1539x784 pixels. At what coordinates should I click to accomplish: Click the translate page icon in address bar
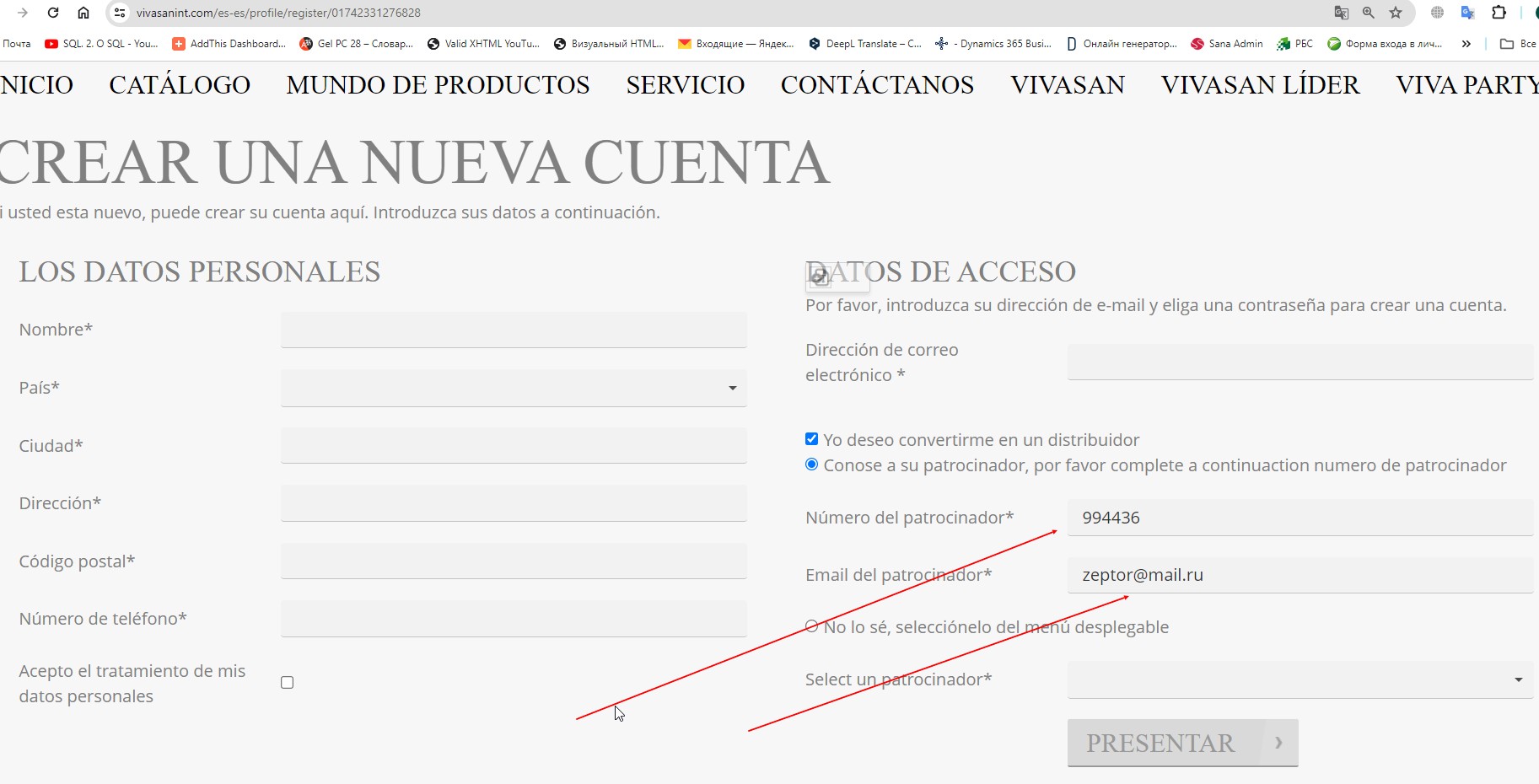coord(1341,13)
